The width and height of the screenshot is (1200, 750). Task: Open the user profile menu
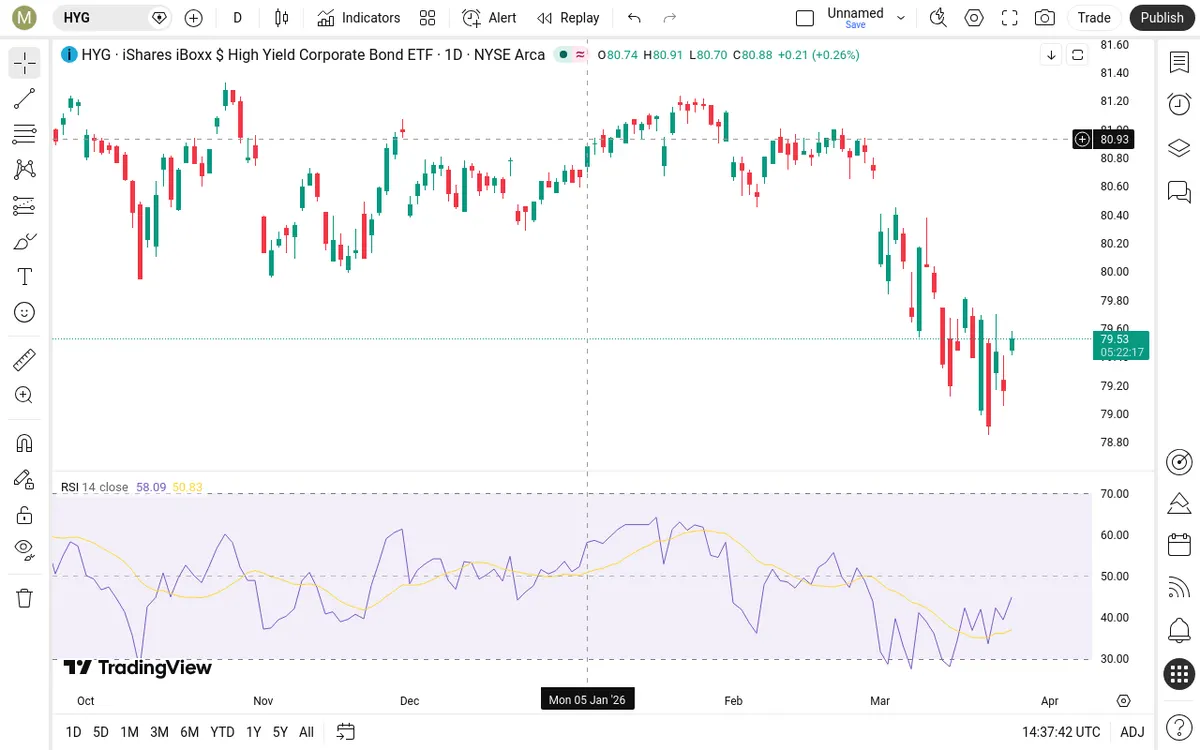[25, 17]
